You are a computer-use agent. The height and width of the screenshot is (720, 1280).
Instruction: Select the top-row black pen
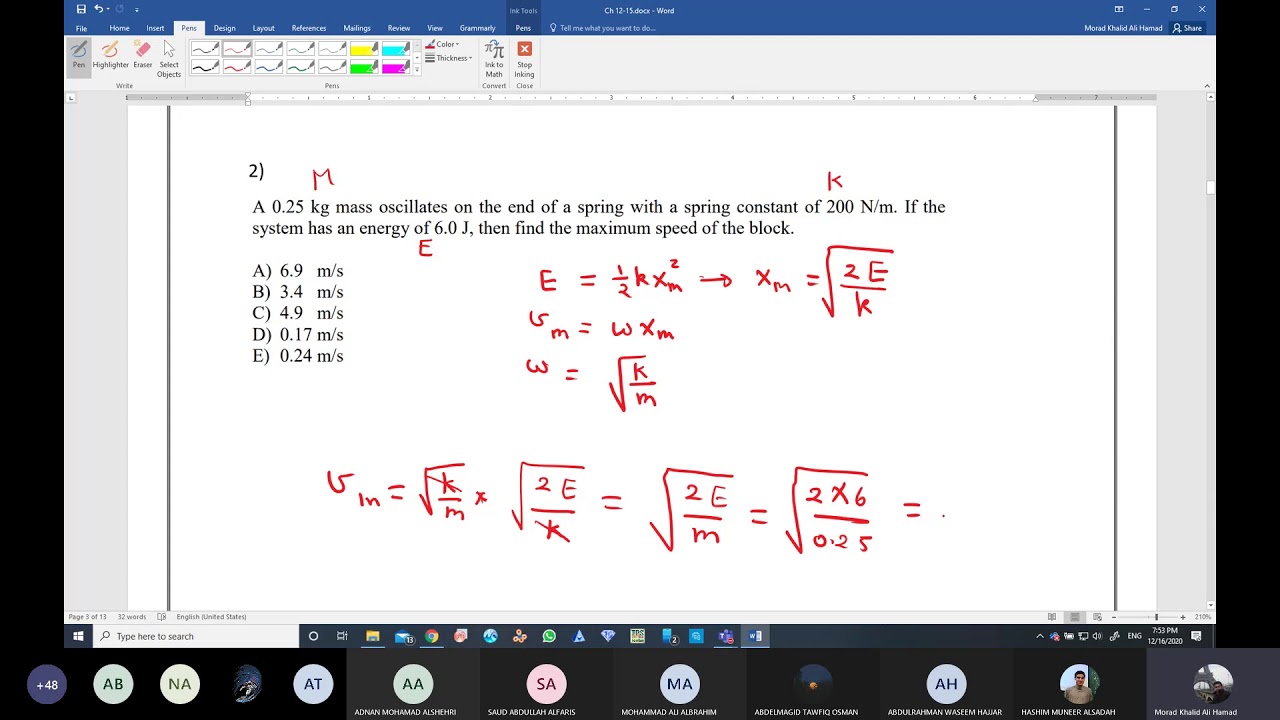(x=205, y=48)
